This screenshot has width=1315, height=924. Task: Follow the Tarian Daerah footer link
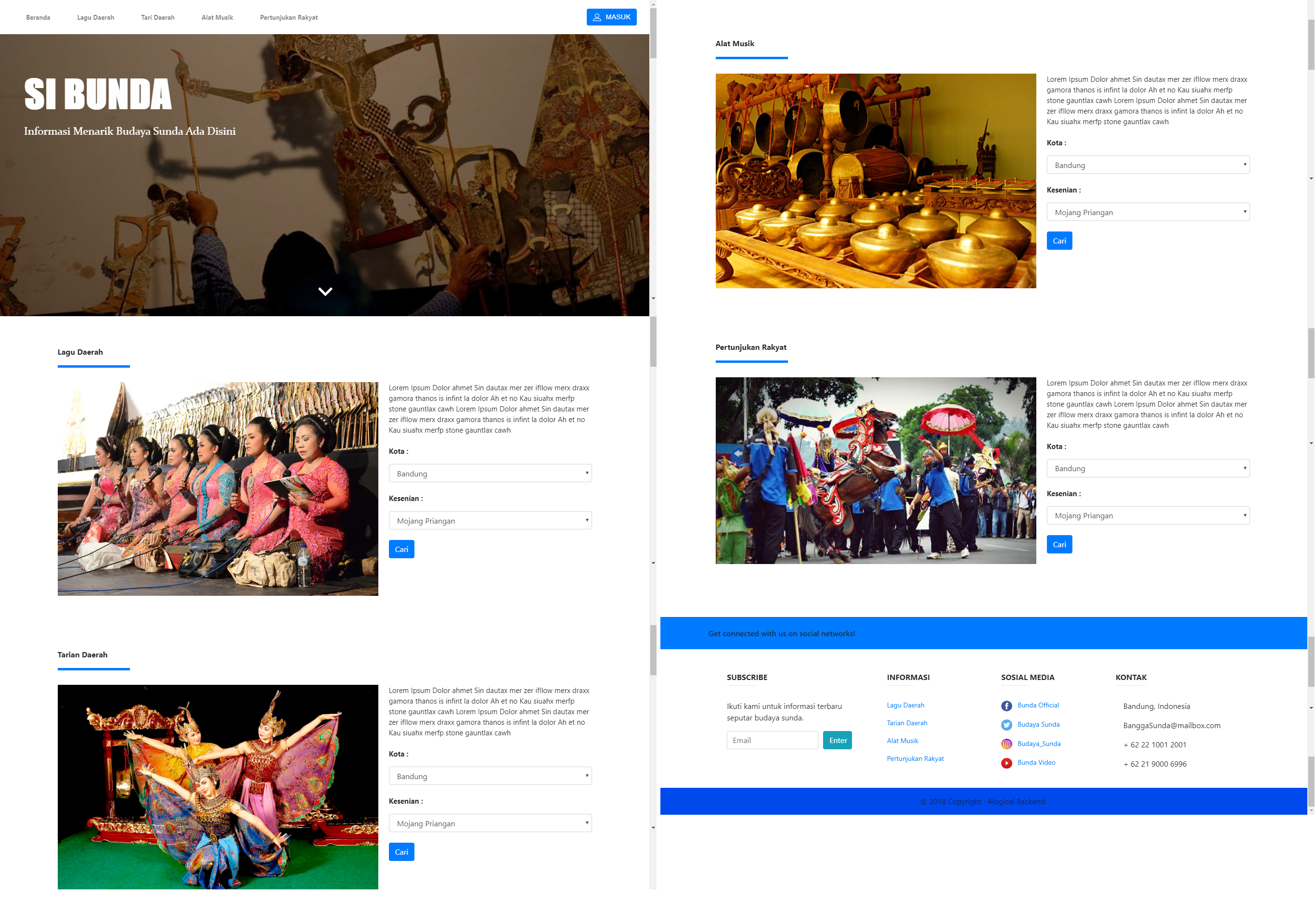click(x=907, y=723)
